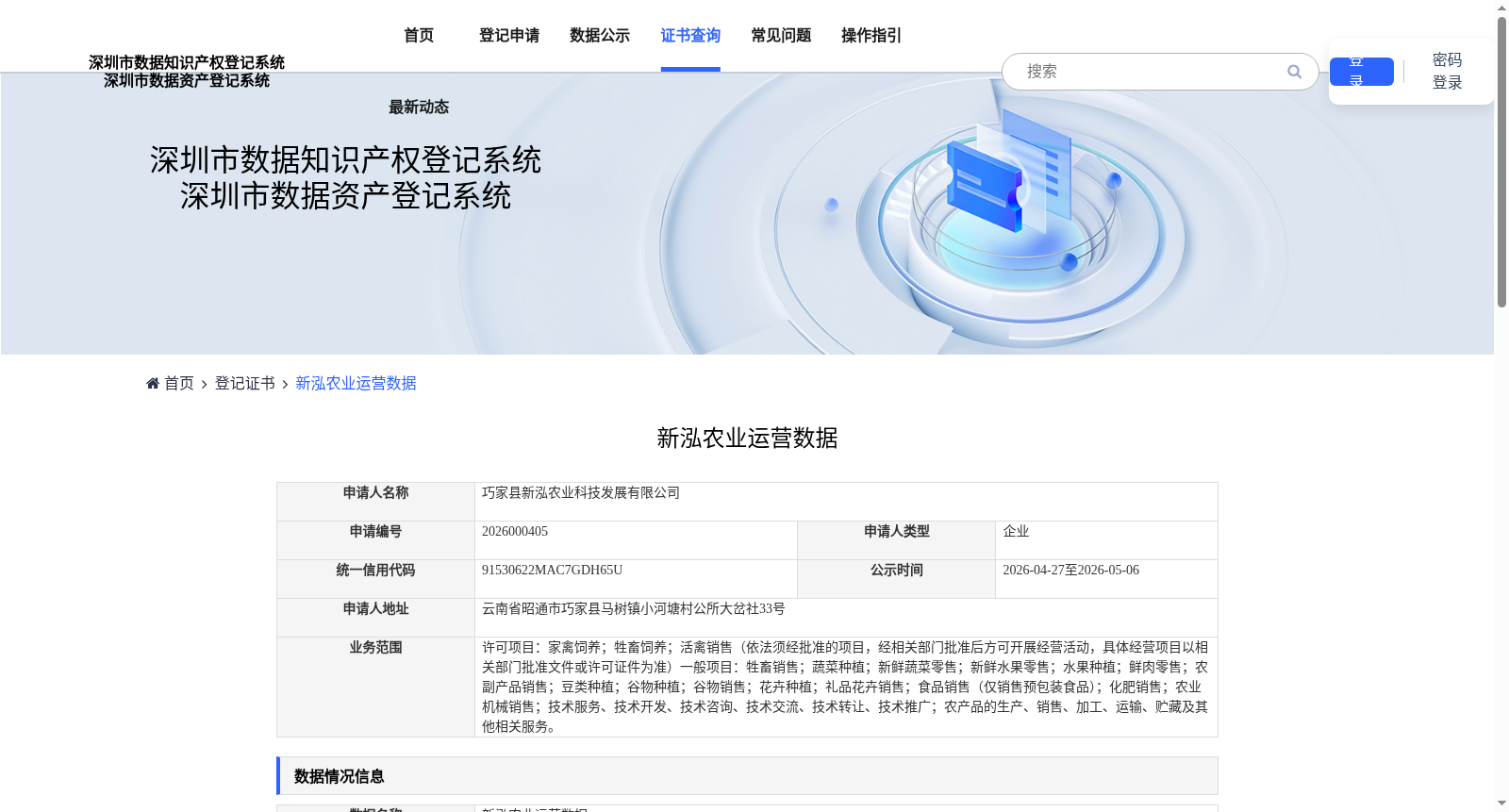Click the search magnifier icon
The width and height of the screenshot is (1509, 812).
(1294, 72)
